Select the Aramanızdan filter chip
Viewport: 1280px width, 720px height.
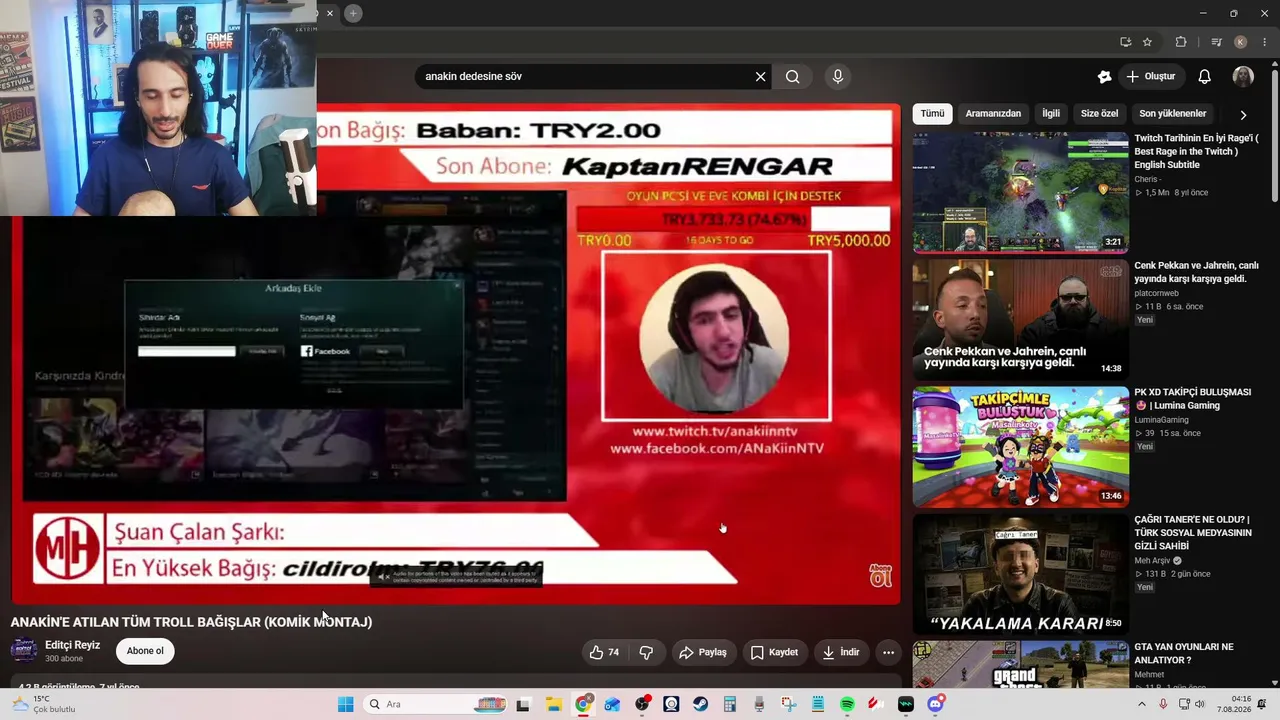point(993,113)
